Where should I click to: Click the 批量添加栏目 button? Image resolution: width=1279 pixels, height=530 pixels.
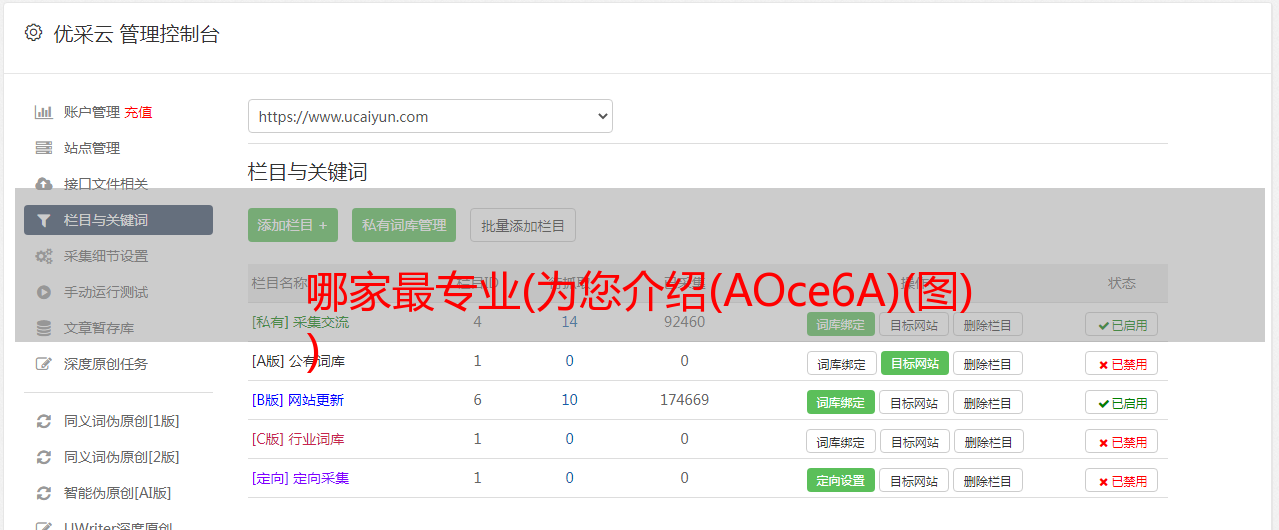pyautogui.click(x=523, y=225)
